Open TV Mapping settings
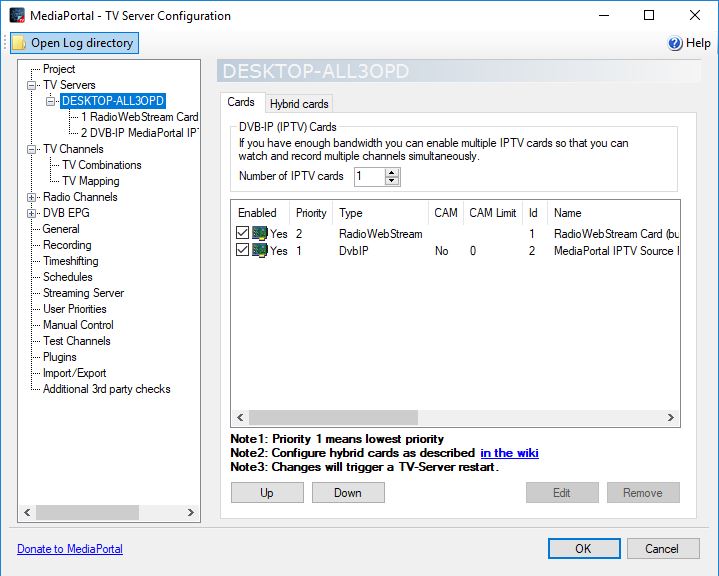Screen dimensions: 719x576 pyautogui.click(x=91, y=181)
